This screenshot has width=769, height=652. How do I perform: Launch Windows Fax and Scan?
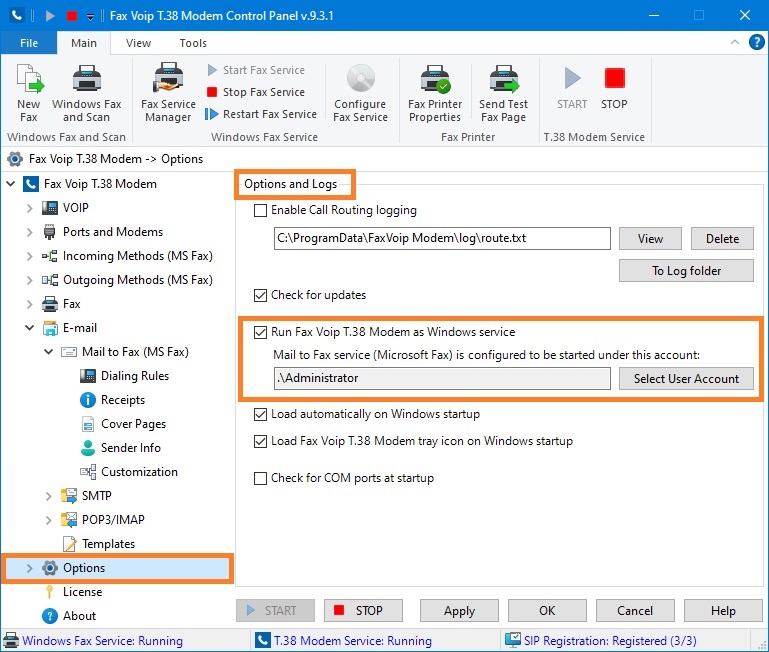(87, 93)
